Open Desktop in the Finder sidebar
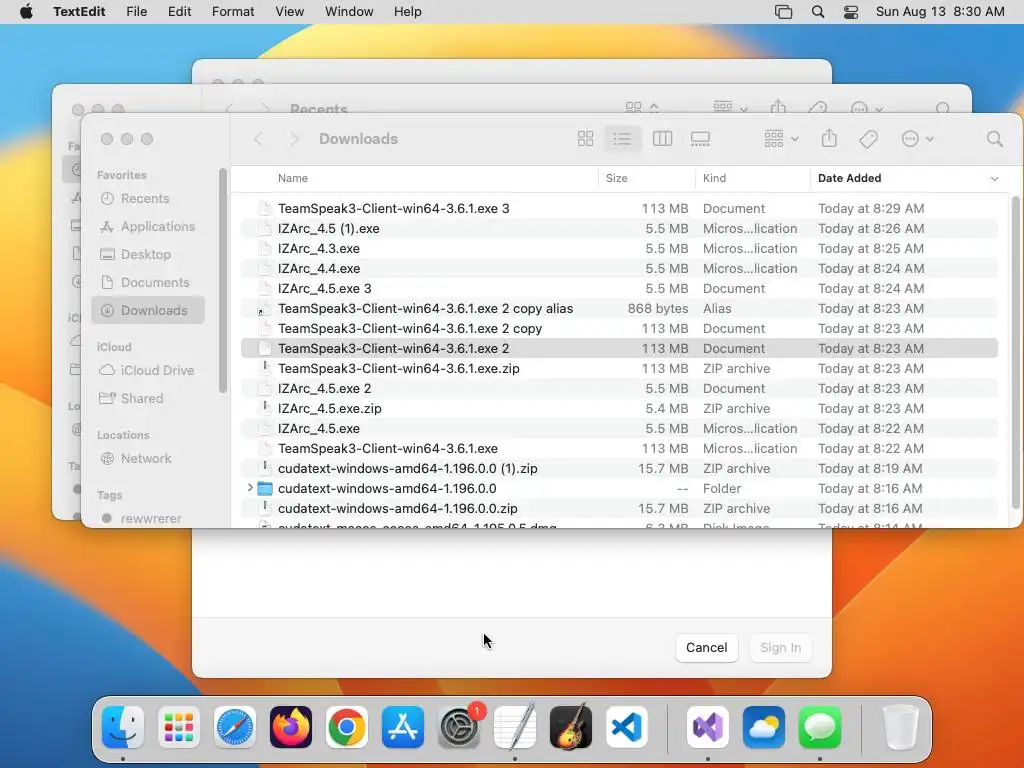This screenshot has height=768, width=1024. click(x=148, y=255)
